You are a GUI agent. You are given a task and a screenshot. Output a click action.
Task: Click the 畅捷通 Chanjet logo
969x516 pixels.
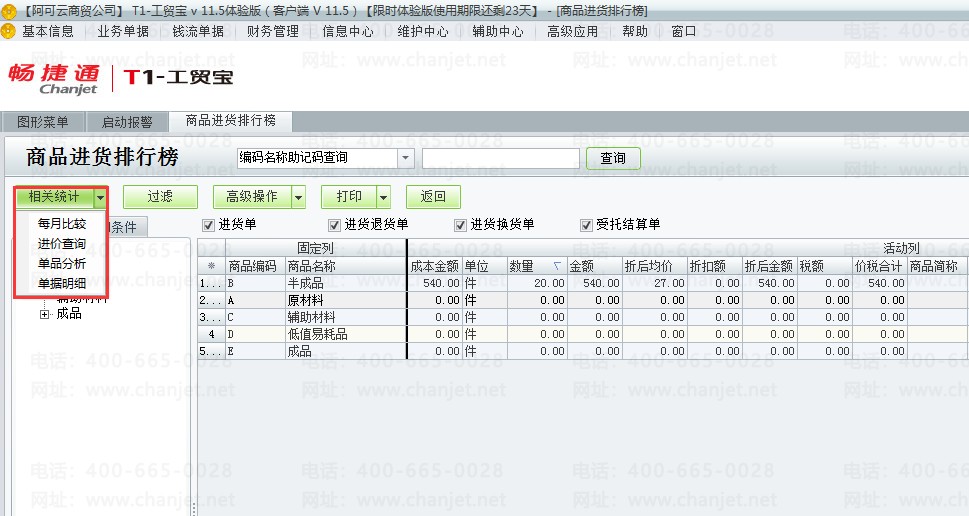pos(54,79)
